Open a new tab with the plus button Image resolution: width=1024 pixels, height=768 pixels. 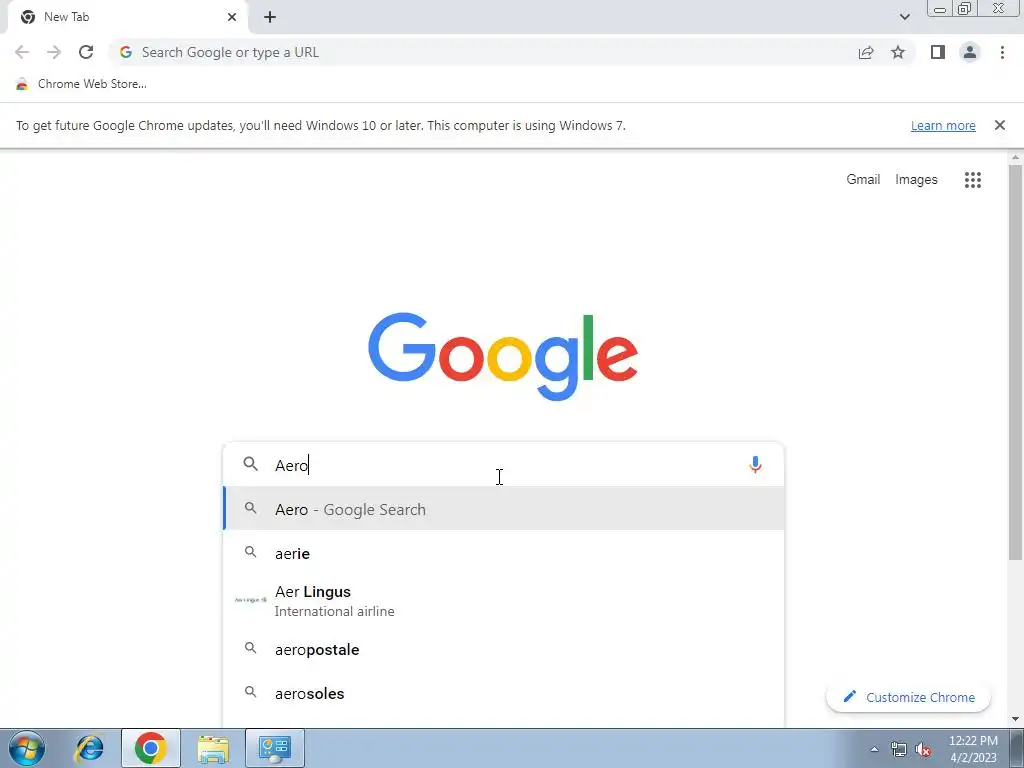tap(270, 17)
